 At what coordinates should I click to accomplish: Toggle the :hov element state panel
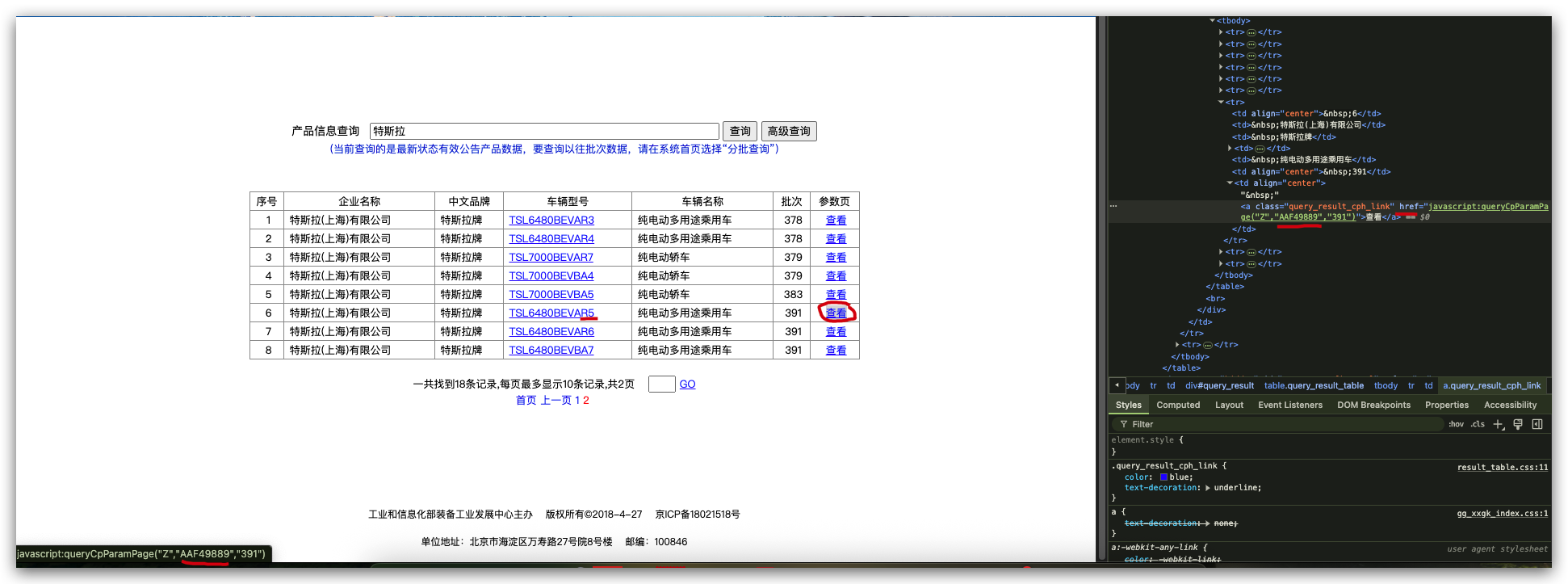coord(1456,424)
